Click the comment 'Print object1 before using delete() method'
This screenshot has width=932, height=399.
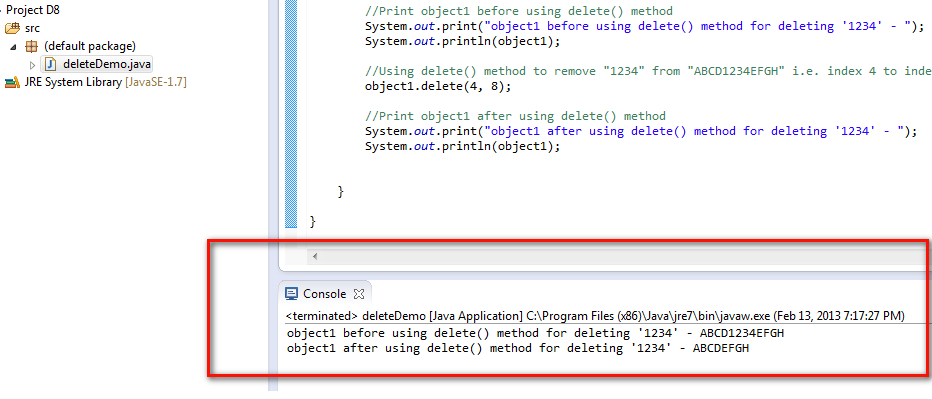[519, 10]
